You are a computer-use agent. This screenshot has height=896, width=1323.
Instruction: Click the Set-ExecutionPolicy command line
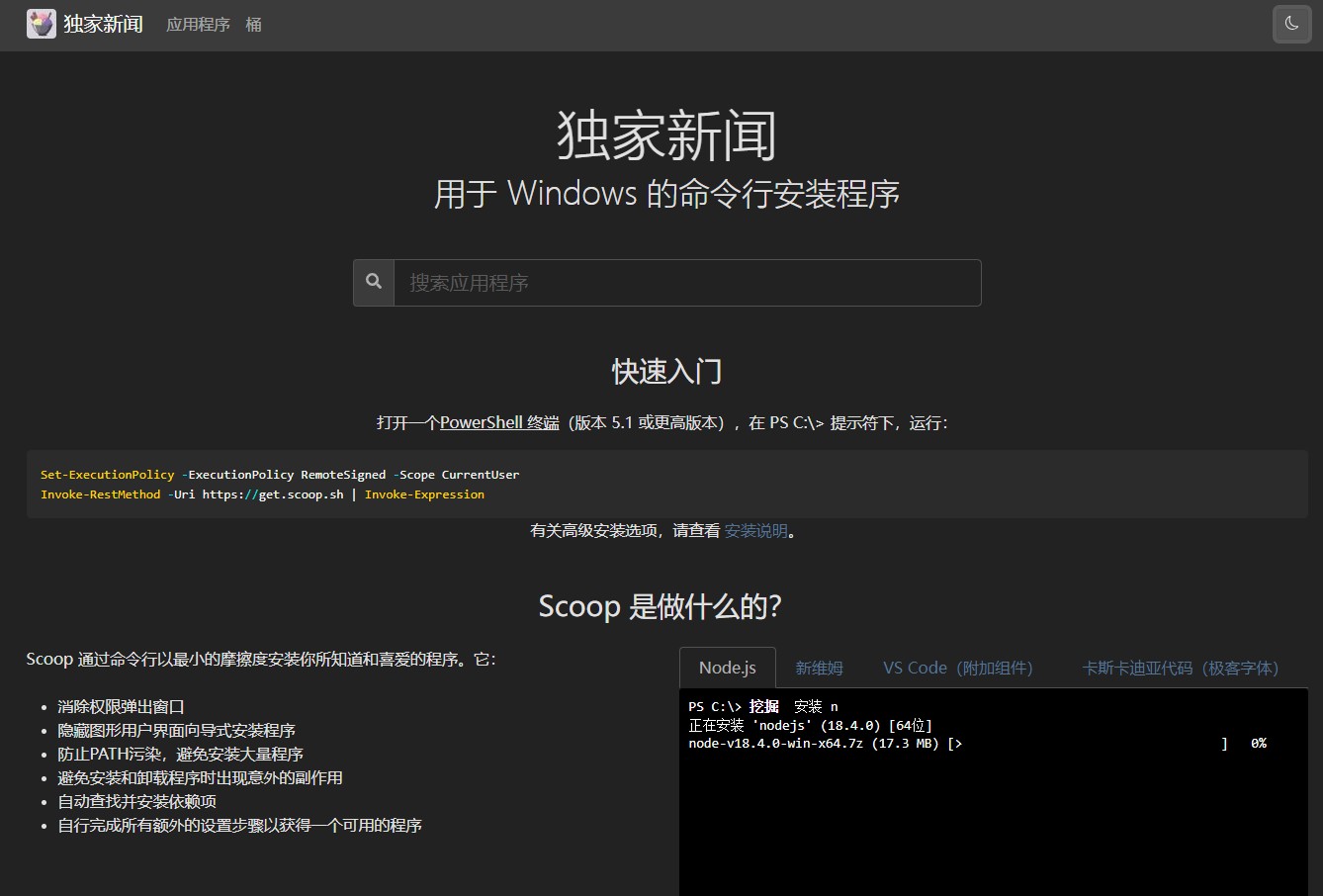(x=280, y=475)
